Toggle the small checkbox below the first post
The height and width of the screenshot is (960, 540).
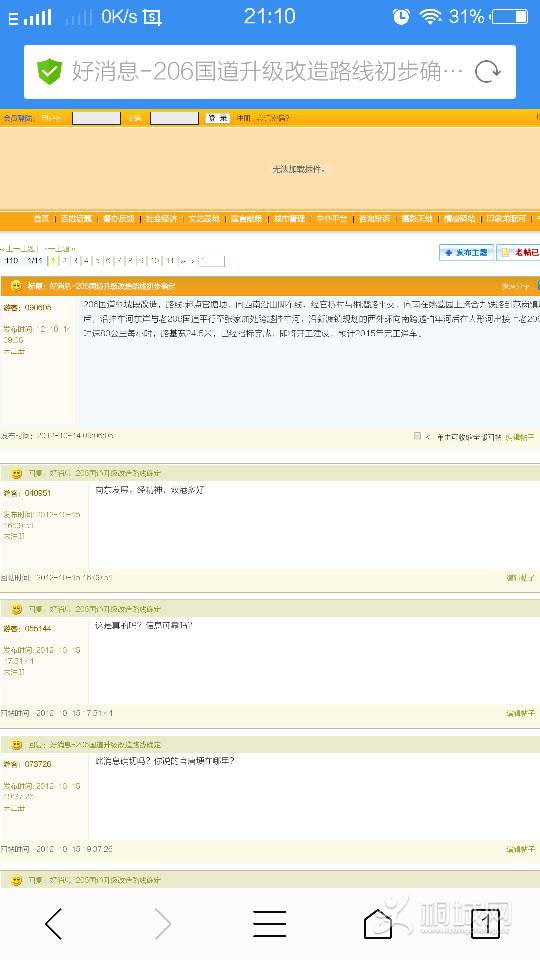tap(417, 436)
